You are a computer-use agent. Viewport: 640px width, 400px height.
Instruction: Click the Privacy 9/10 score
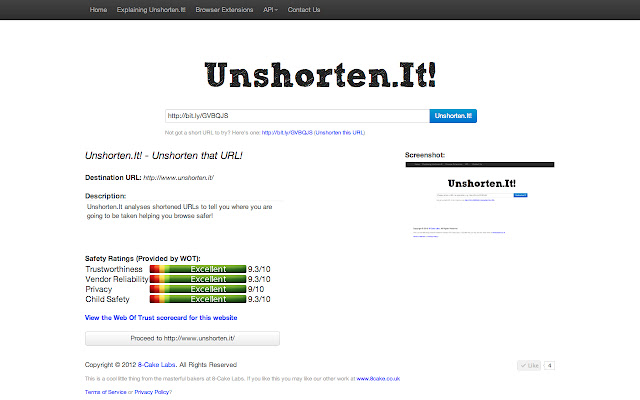(x=256, y=289)
